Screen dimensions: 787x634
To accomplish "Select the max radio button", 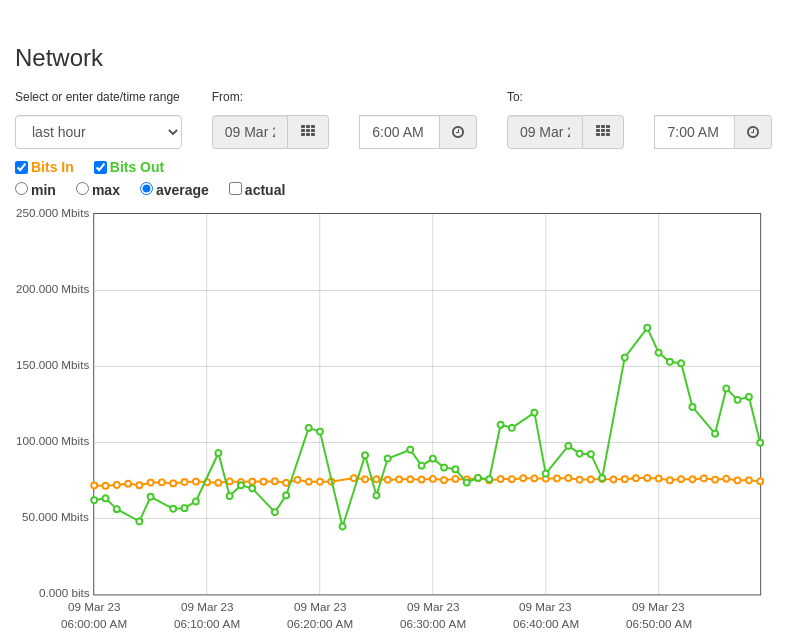I will point(82,189).
